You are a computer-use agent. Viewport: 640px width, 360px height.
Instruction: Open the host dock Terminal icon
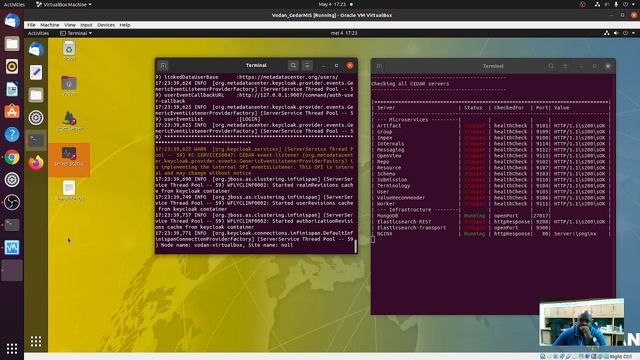point(11,225)
